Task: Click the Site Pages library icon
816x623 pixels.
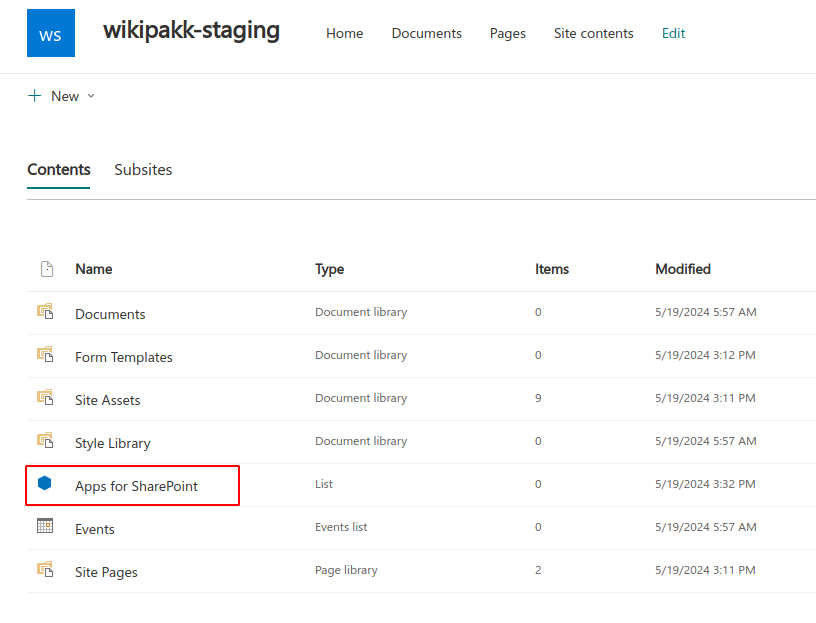Action: pos(45,569)
